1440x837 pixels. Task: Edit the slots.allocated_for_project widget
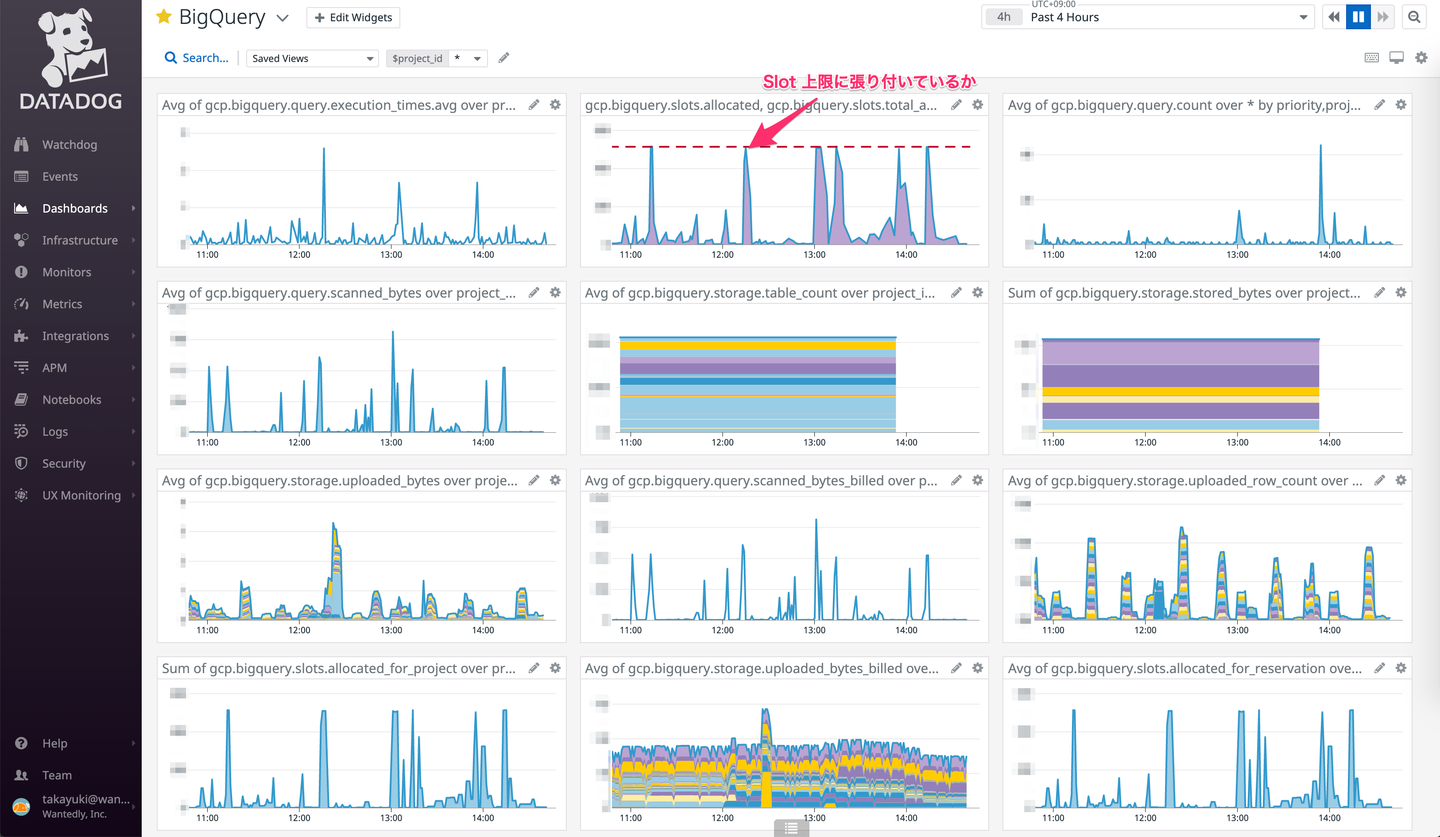click(x=534, y=668)
